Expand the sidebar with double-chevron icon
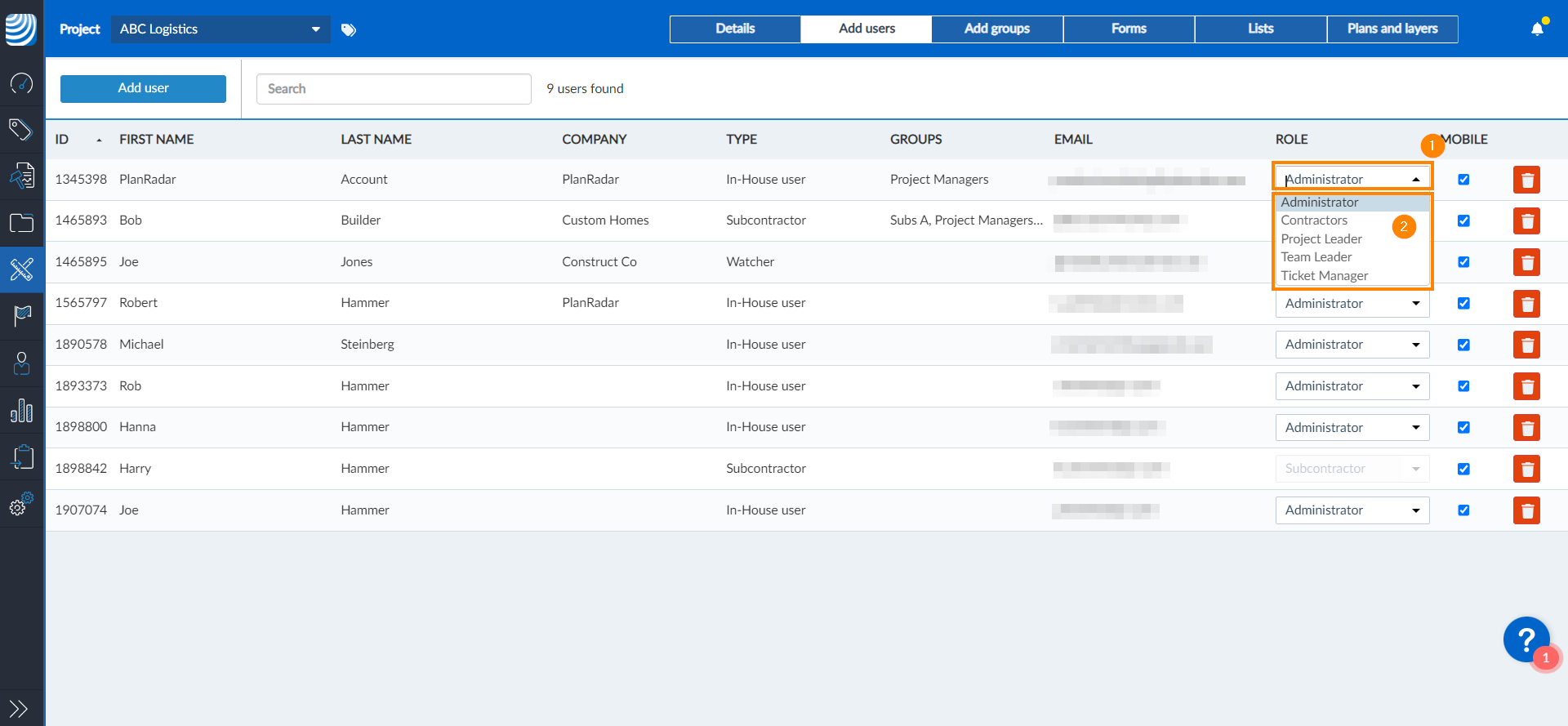This screenshot has height=726, width=1568. click(19, 708)
